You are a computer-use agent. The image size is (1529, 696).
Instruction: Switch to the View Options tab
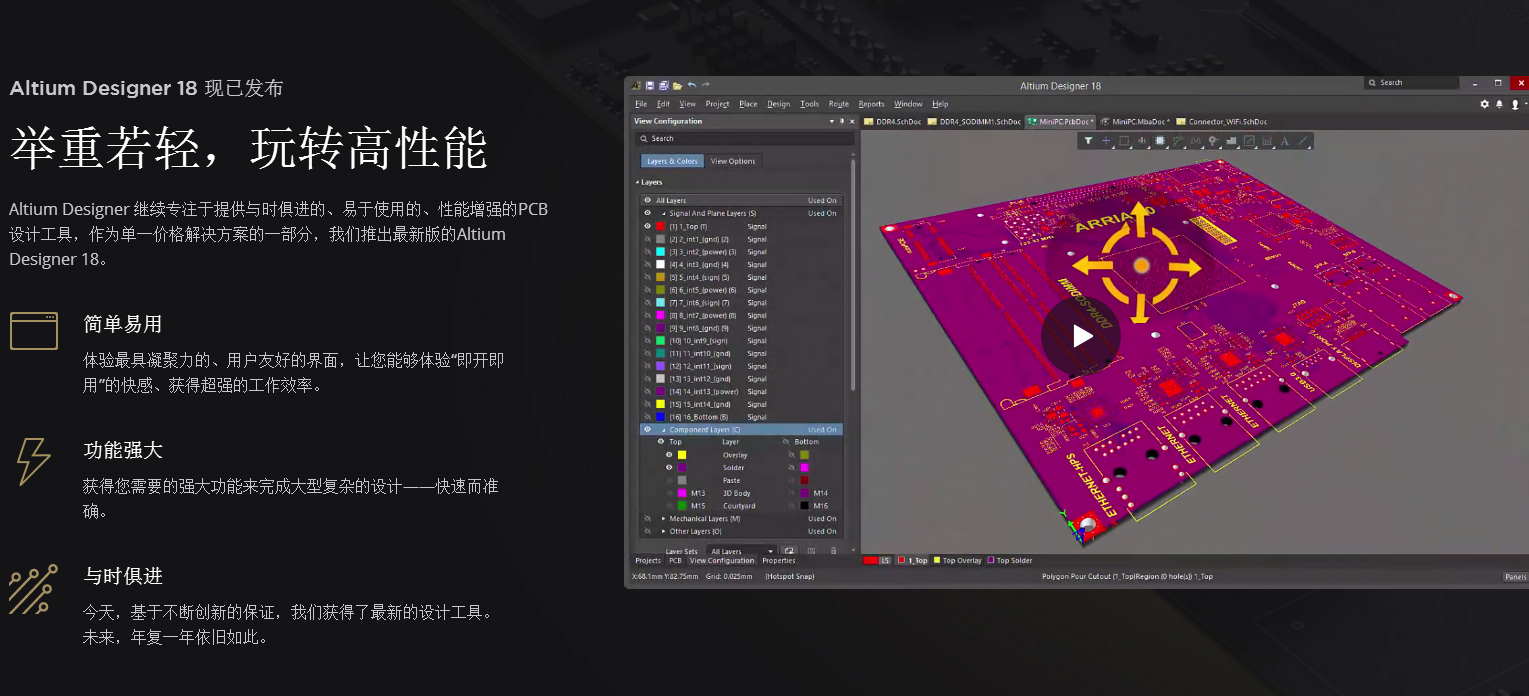733,161
